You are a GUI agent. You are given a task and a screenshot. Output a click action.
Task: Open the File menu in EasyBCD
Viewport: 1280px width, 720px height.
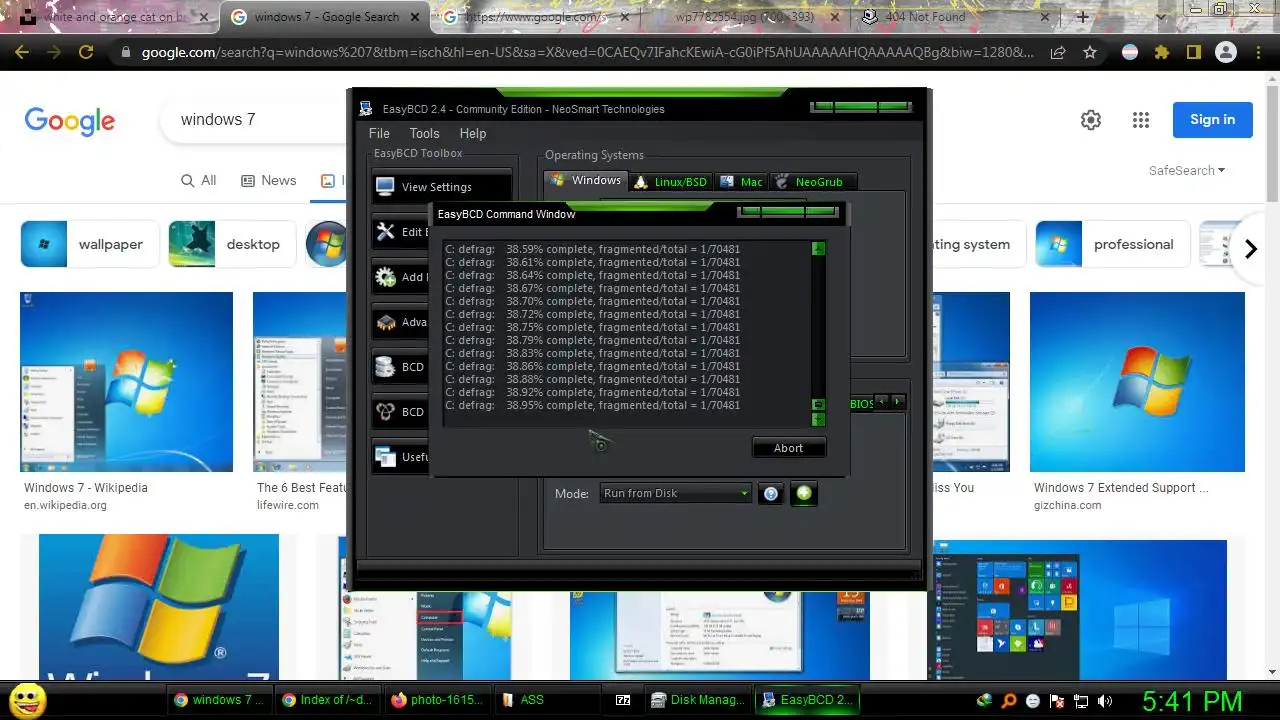[379, 133]
